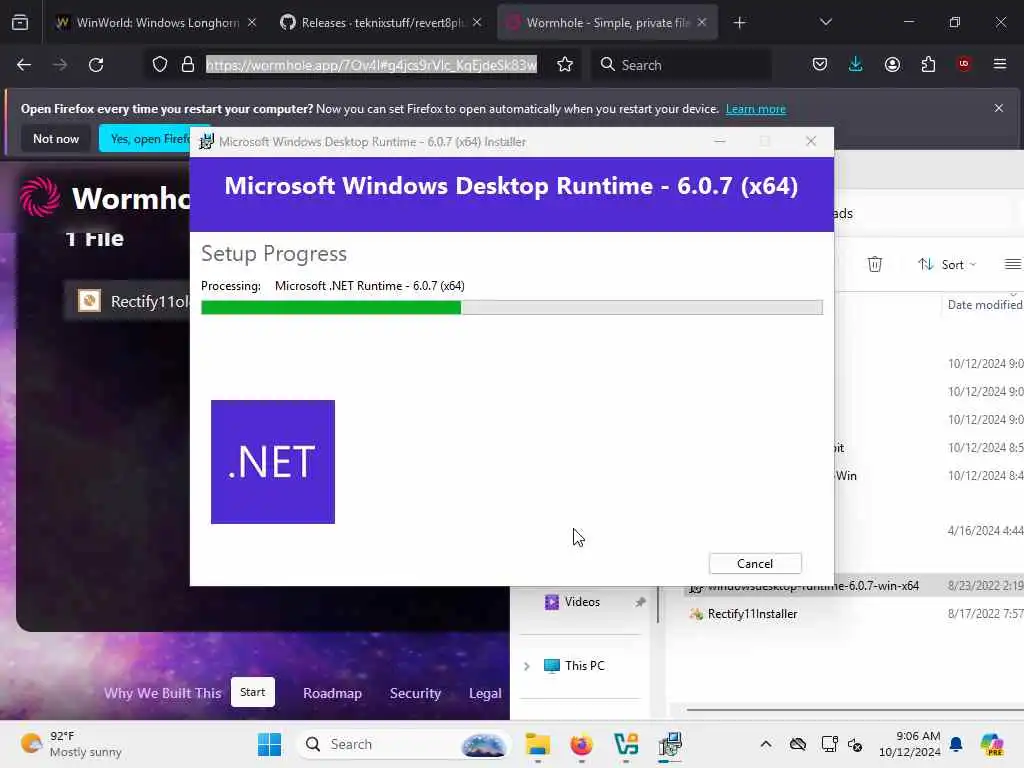The width and height of the screenshot is (1024, 768).
Task: Select This PC in navigation pane
Action: [584, 665]
